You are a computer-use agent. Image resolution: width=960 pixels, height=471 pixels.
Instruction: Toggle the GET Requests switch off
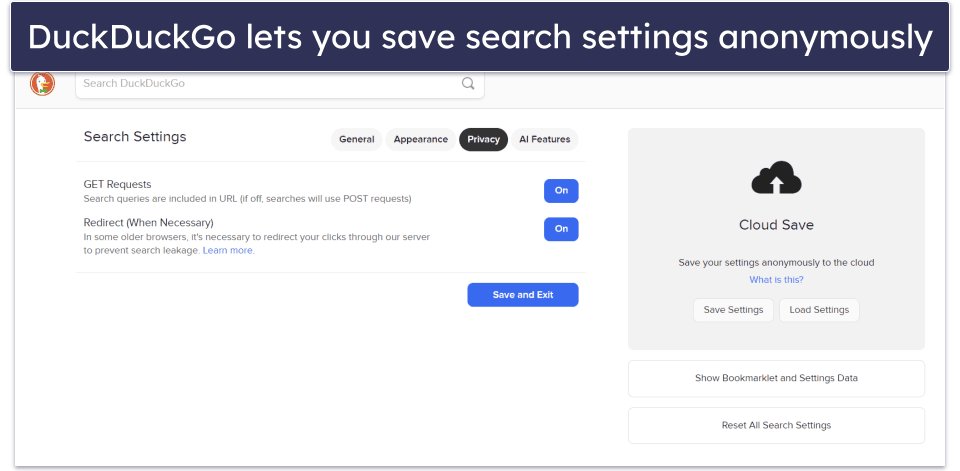[x=561, y=190]
